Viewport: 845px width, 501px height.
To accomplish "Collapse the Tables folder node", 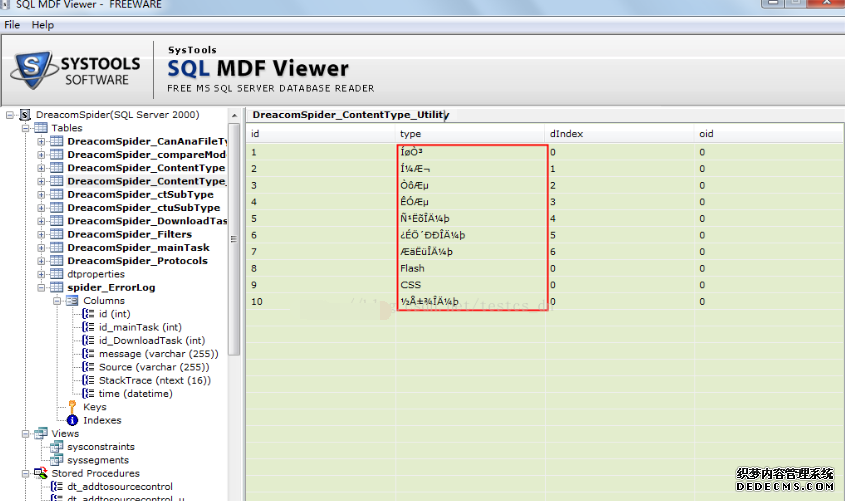I will click(x=25, y=128).
